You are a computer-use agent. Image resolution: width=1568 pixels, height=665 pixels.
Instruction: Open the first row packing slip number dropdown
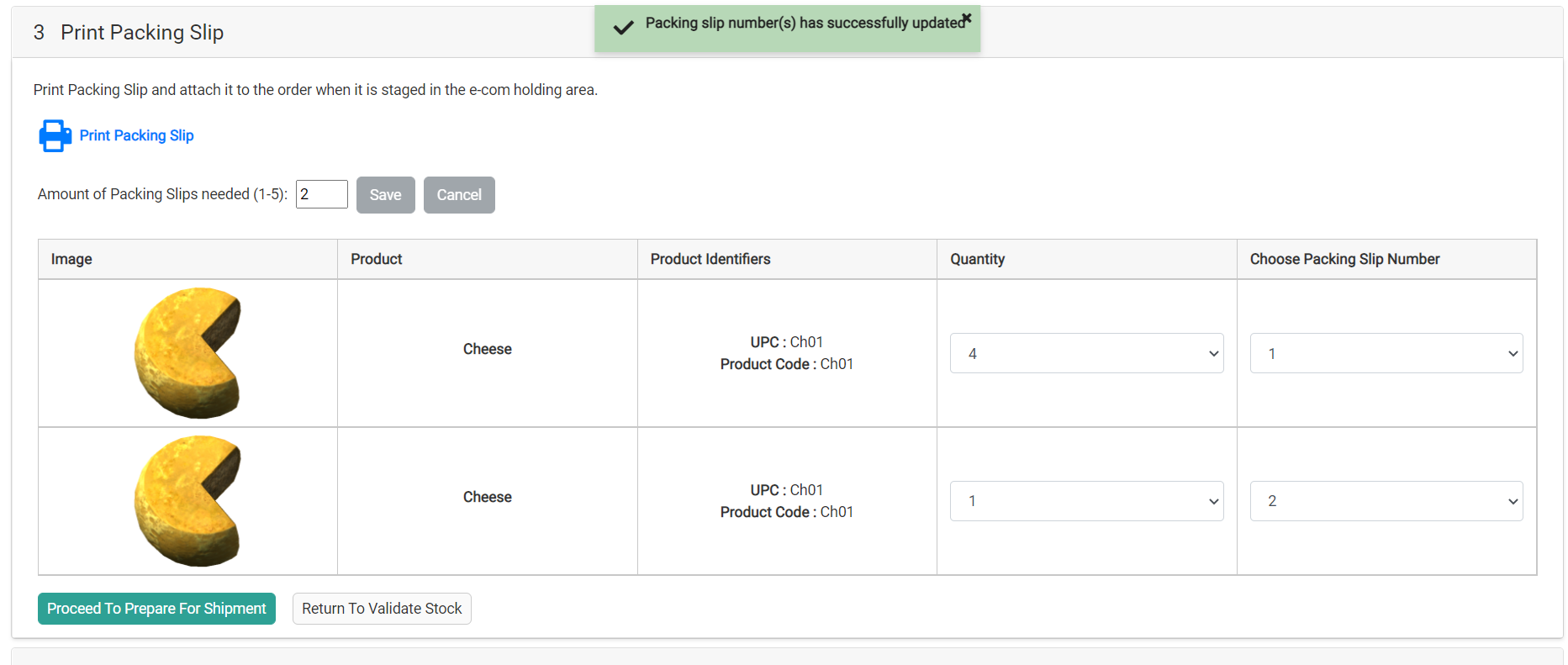coord(1386,353)
